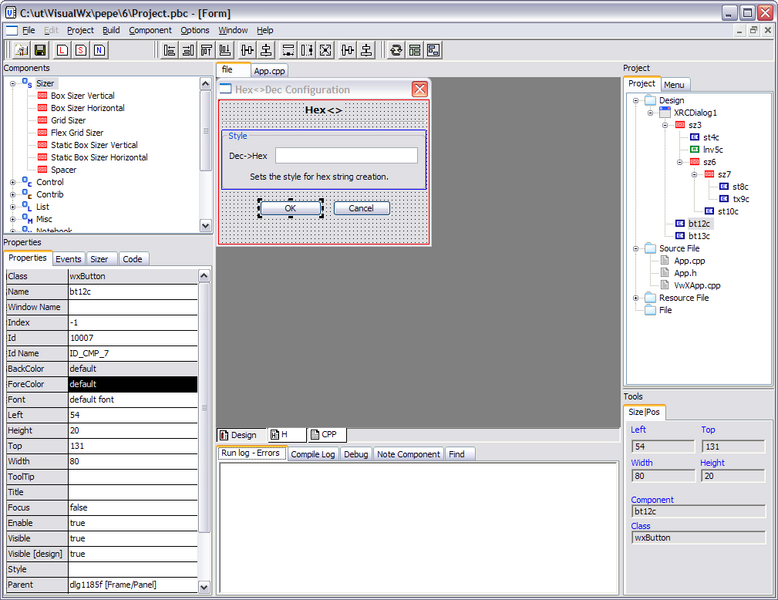Select bt13c node in project tree
778x600 pixels.
point(699,236)
